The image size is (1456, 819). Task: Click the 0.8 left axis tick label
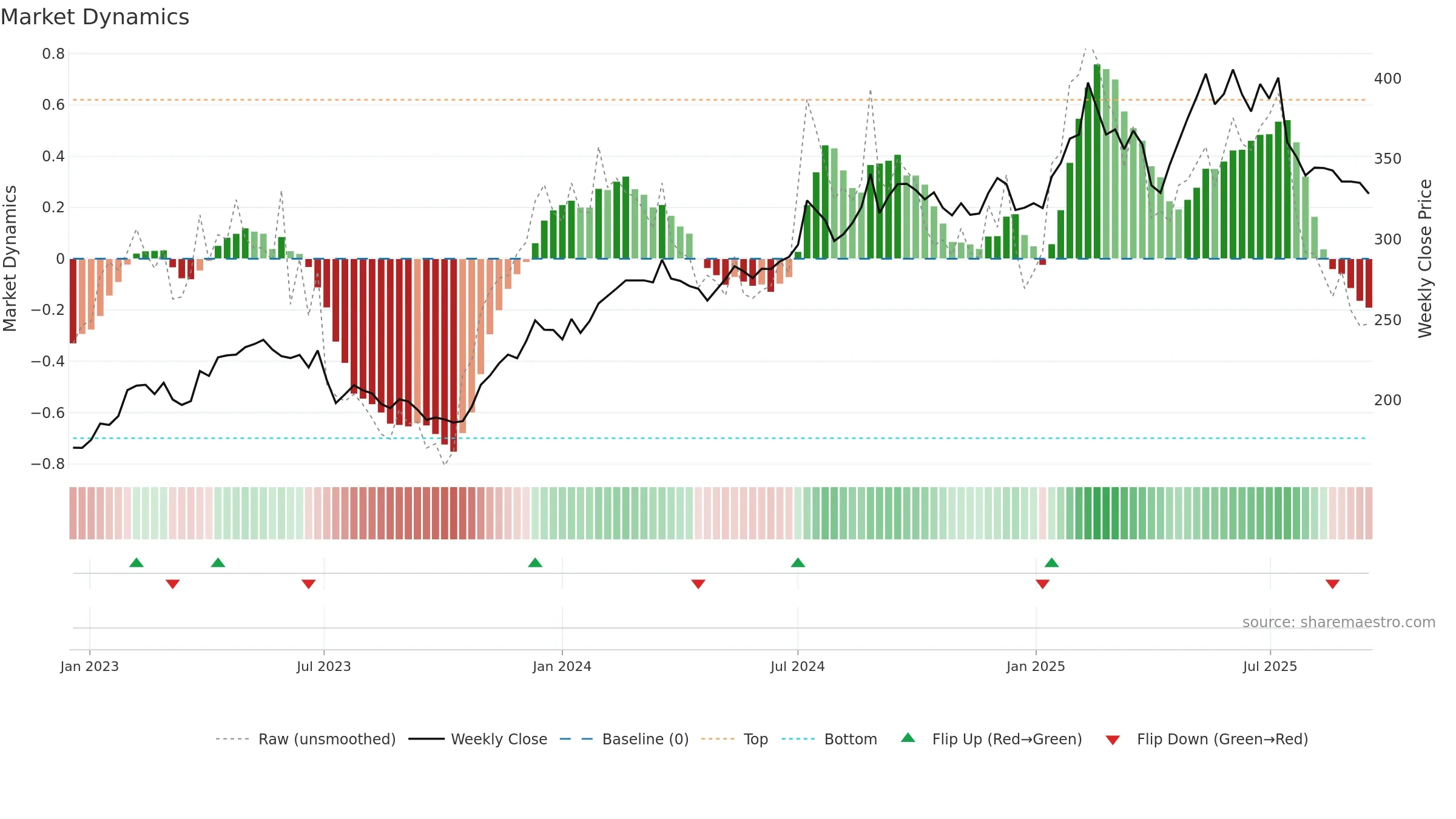point(53,54)
